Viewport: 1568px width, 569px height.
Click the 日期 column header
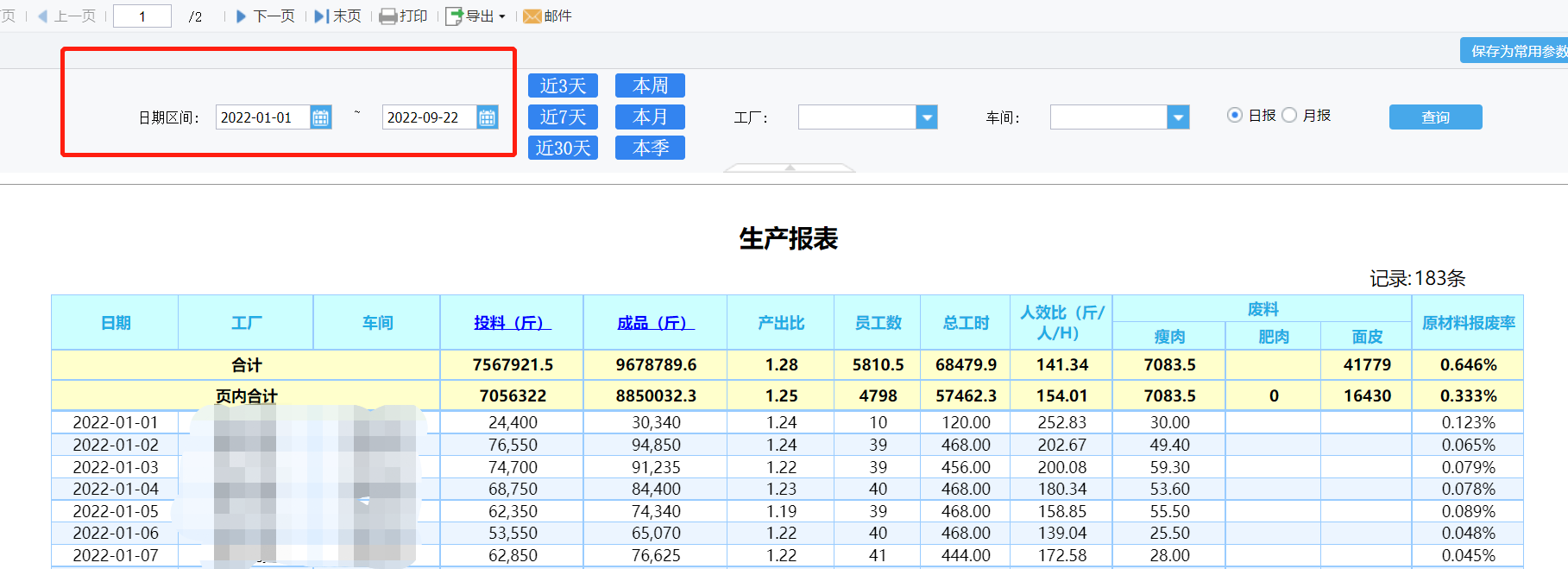click(x=116, y=323)
